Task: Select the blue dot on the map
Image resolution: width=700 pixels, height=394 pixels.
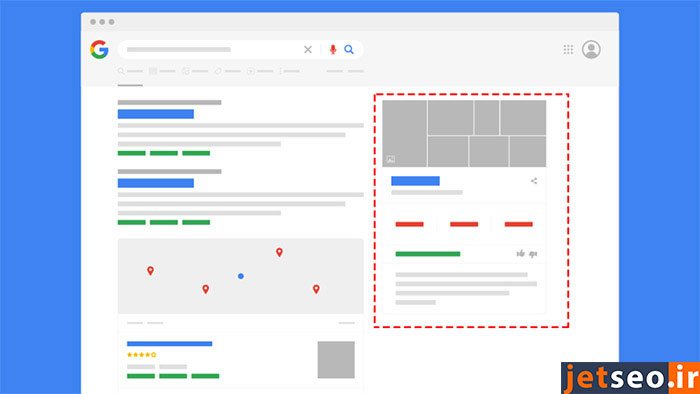Action: click(241, 276)
